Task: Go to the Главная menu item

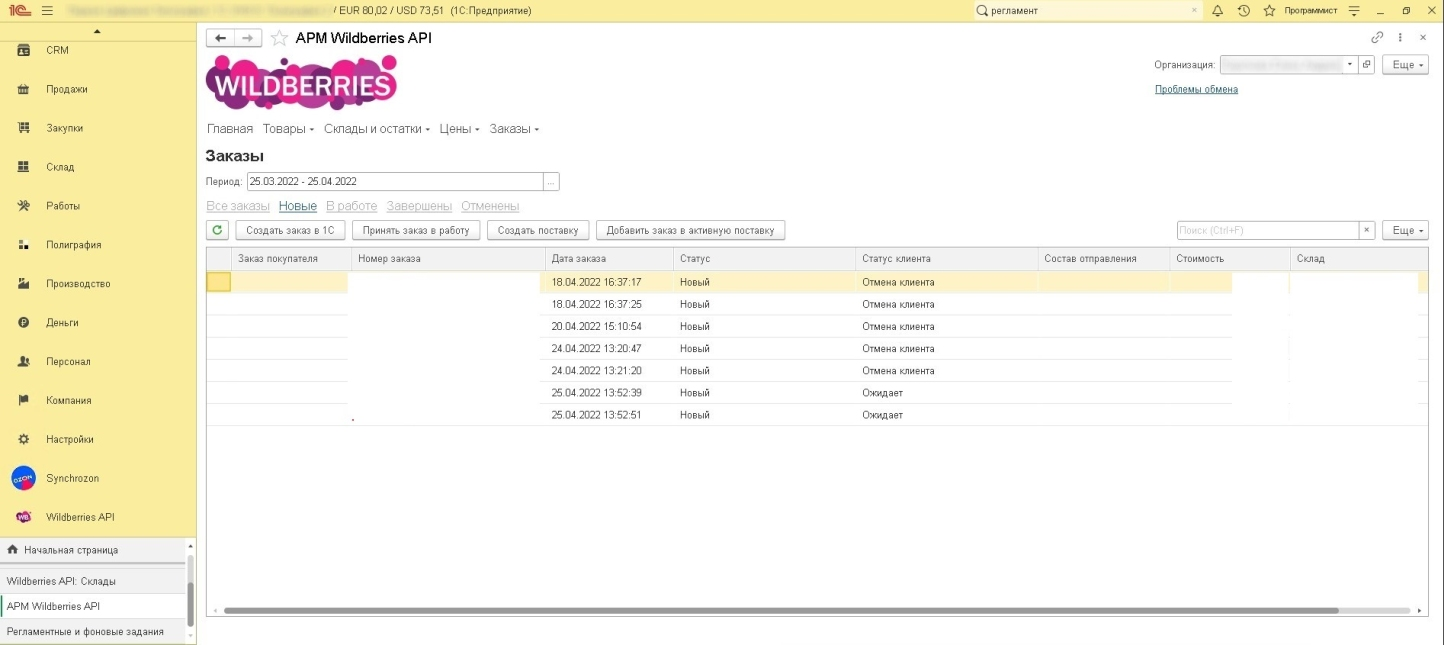Action: pos(230,129)
